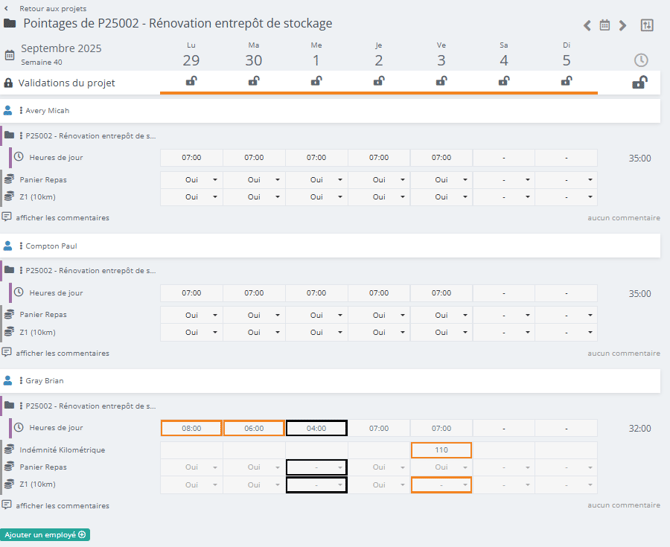Go to previous week arrow

tap(588, 25)
